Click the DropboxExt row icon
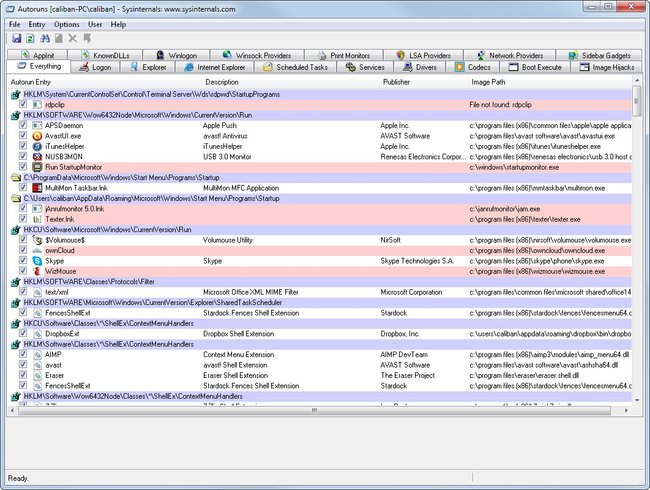 point(37,334)
